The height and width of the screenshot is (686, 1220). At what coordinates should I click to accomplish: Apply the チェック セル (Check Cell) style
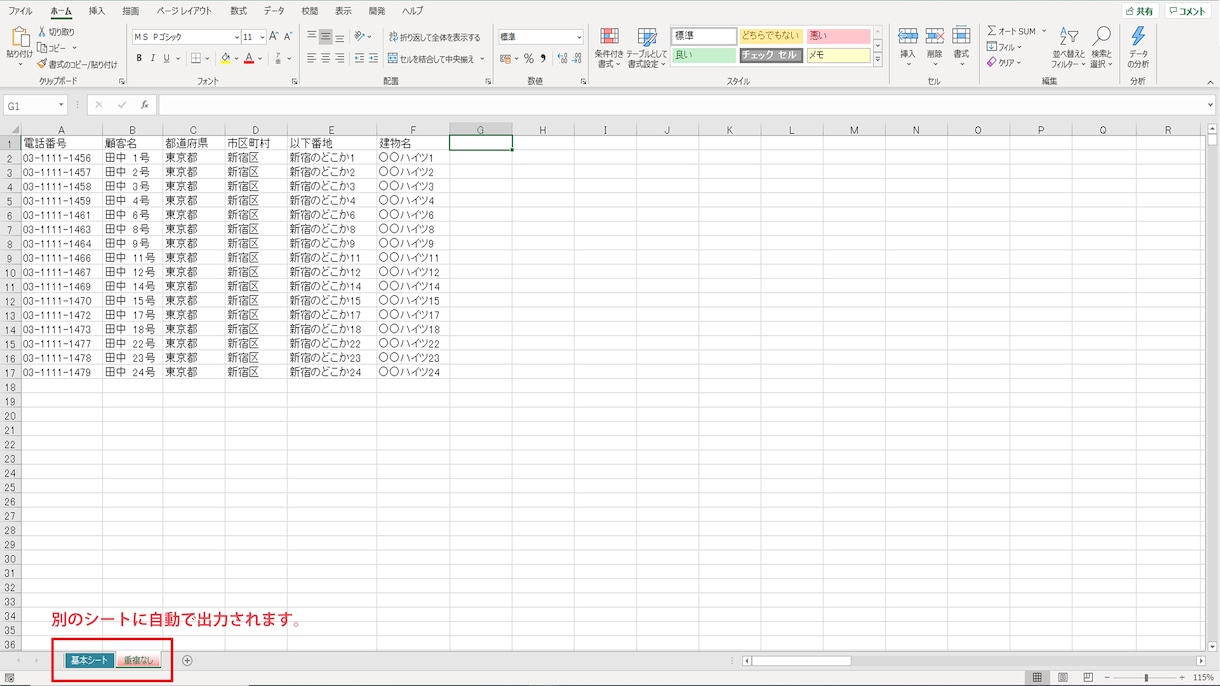click(771, 56)
